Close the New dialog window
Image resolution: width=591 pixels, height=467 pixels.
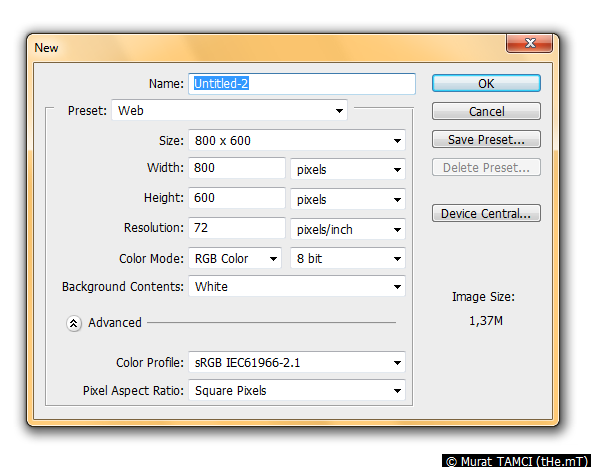point(530,43)
